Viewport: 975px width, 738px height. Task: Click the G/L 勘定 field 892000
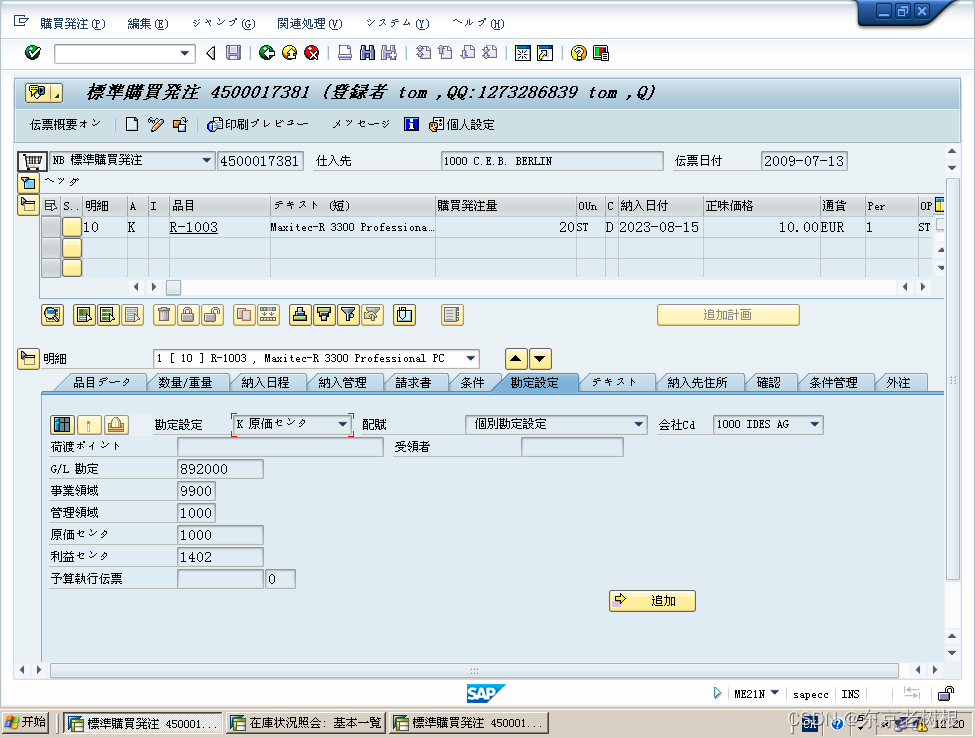(220, 469)
